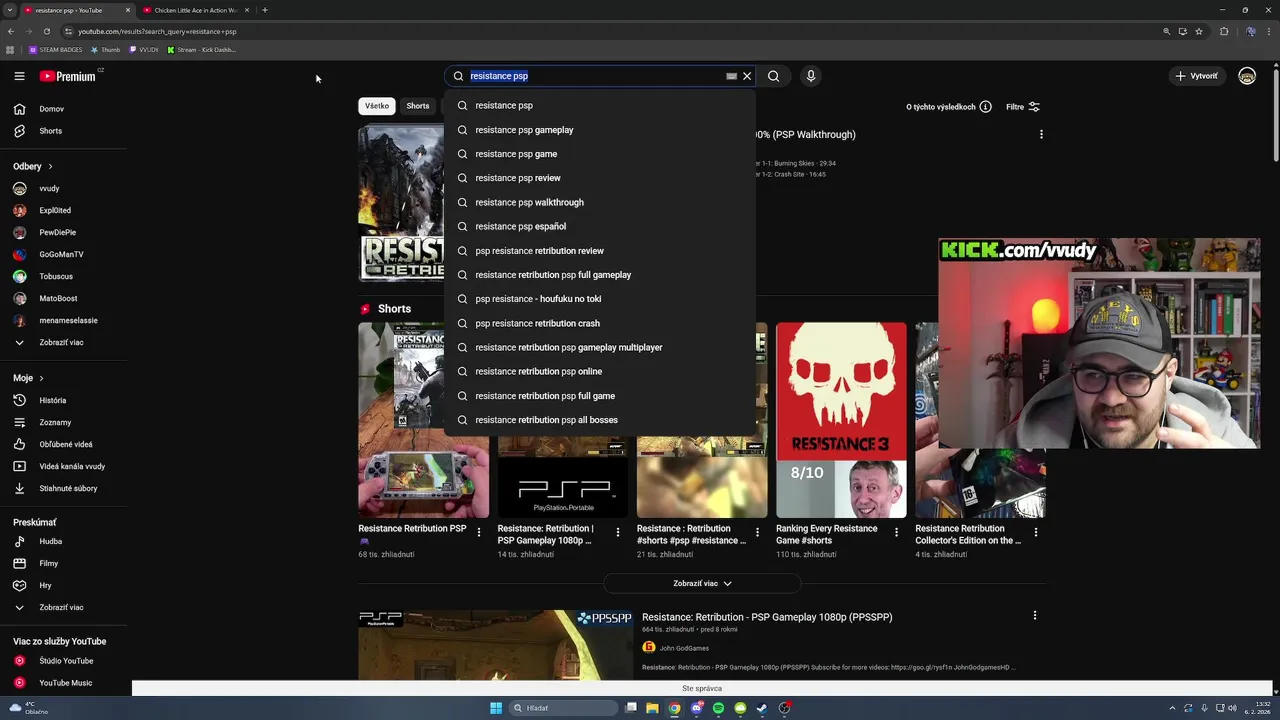Open options for PPSSPP gameplay video
The width and height of the screenshot is (1280, 720).
tap(1035, 615)
